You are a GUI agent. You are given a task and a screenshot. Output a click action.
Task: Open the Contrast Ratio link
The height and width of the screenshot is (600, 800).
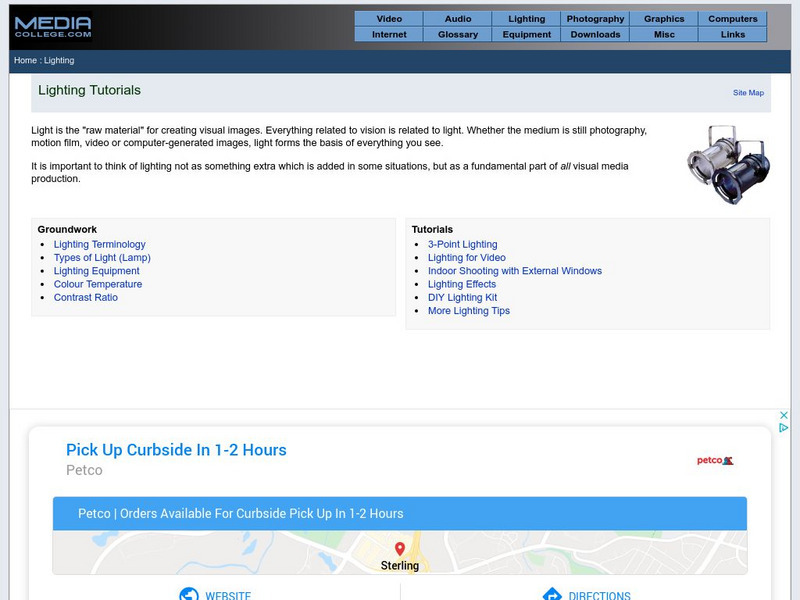click(x=86, y=297)
